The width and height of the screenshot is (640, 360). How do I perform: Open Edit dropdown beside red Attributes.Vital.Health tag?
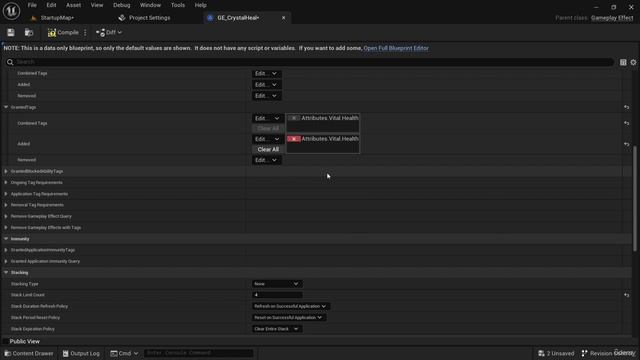268,139
